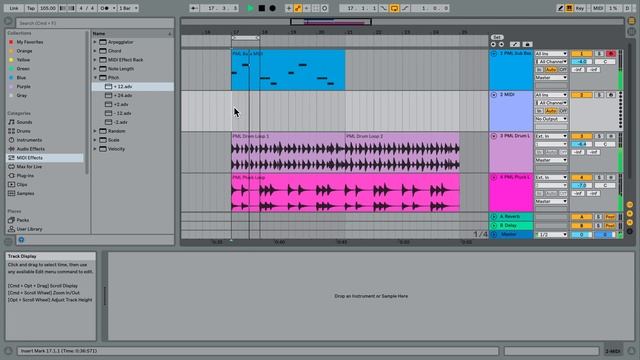The width and height of the screenshot is (640, 360).
Task: Select the -12.adv preset
Action: (x=122, y=113)
